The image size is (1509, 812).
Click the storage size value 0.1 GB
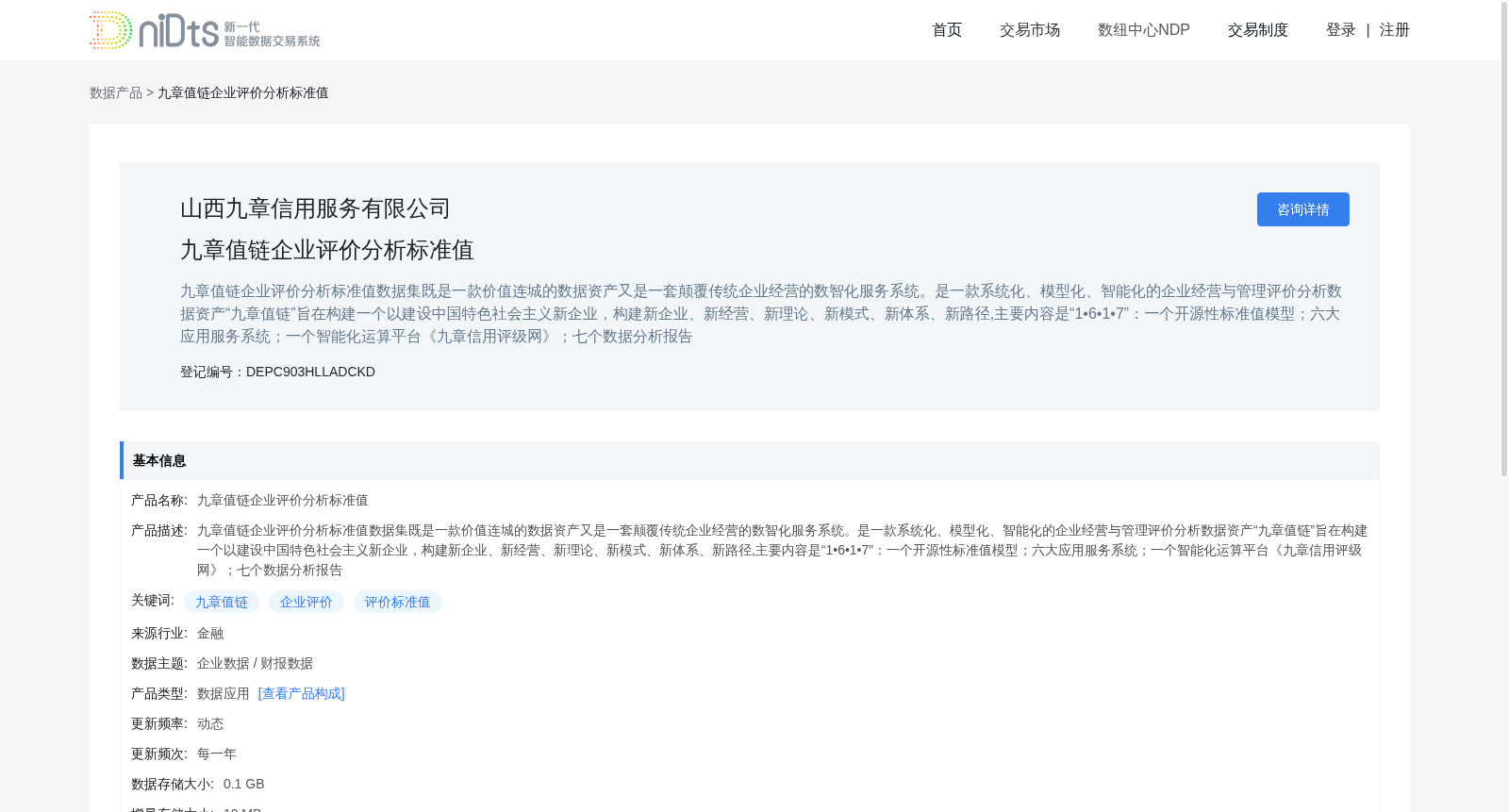[x=244, y=784]
